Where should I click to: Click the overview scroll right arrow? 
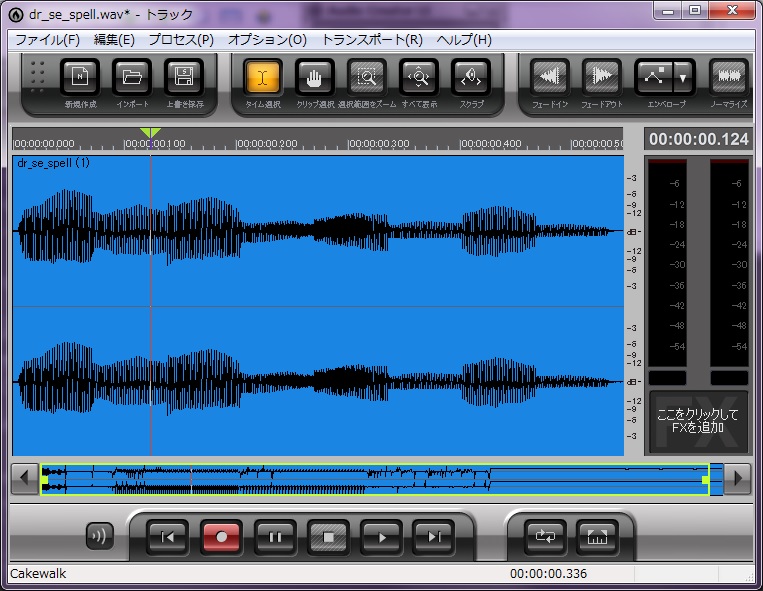coord(737,479)
